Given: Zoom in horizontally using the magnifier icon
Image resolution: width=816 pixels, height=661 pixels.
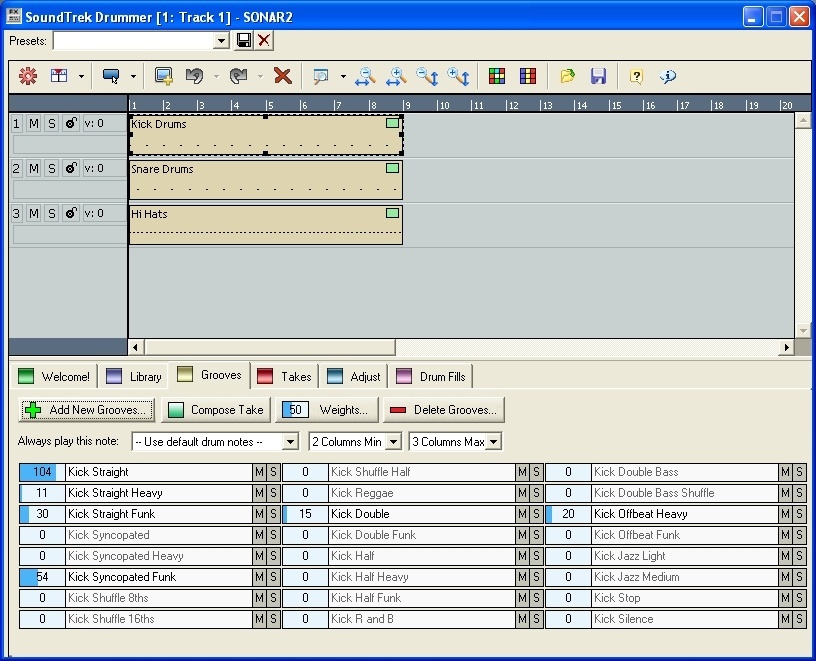Looking at the screenshot, I should 399,76.
